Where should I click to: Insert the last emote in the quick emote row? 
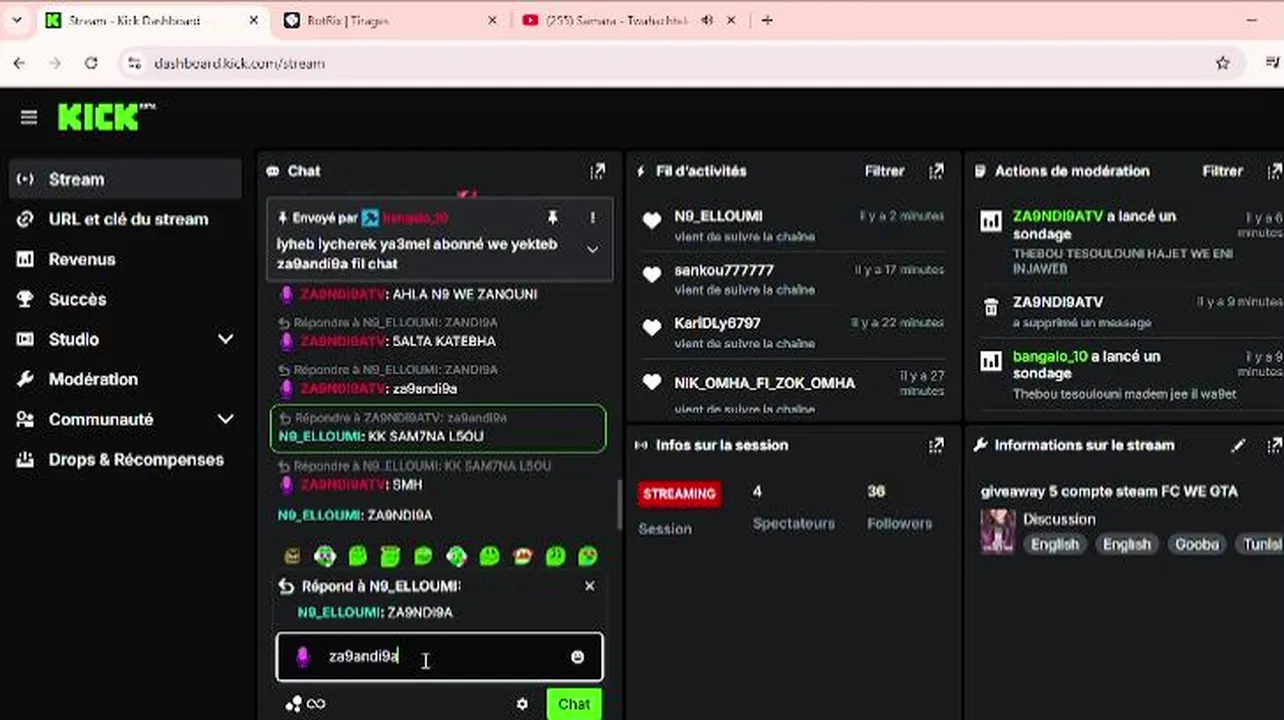[x=588, y=556]
